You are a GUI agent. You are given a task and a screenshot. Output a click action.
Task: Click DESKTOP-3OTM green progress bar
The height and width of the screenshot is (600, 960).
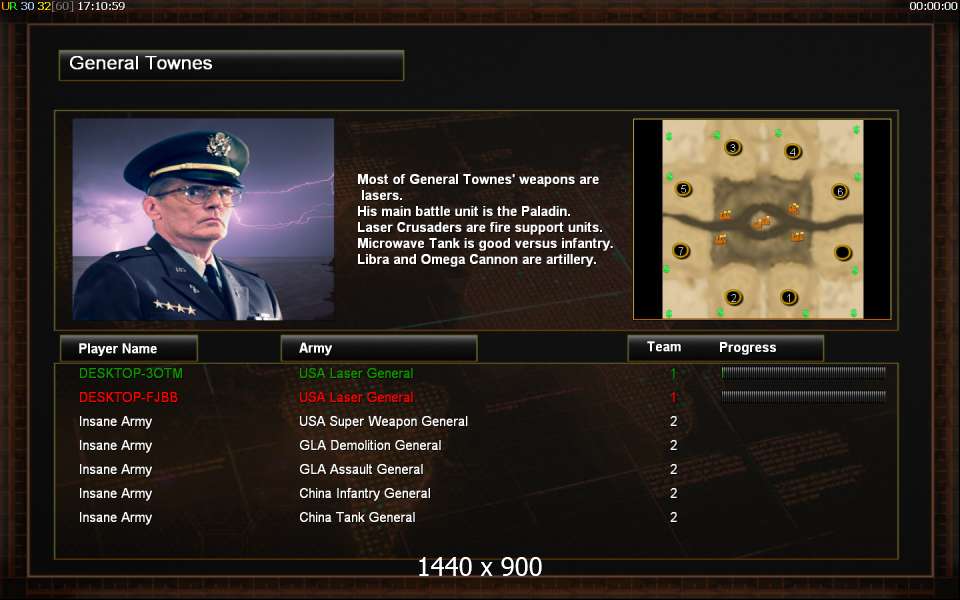point(803,373)
